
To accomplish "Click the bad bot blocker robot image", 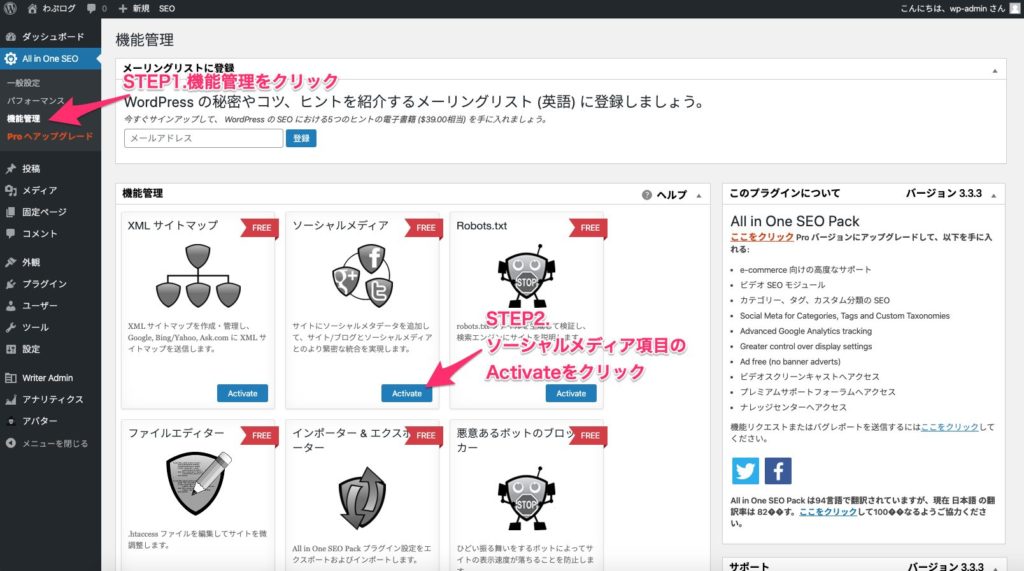I will coord(526,498).
